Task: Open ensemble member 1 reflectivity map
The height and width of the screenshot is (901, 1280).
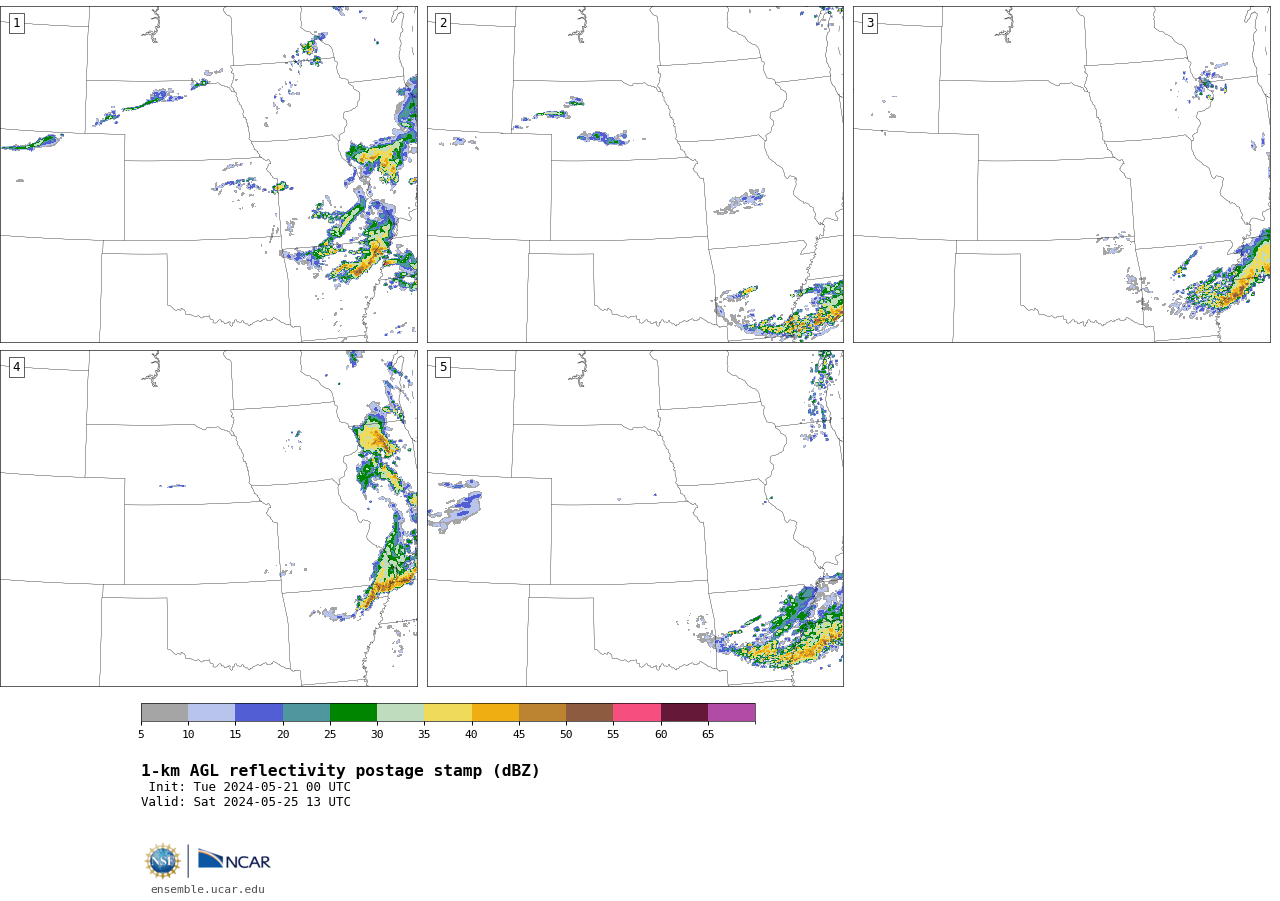Action: point(209,174)
